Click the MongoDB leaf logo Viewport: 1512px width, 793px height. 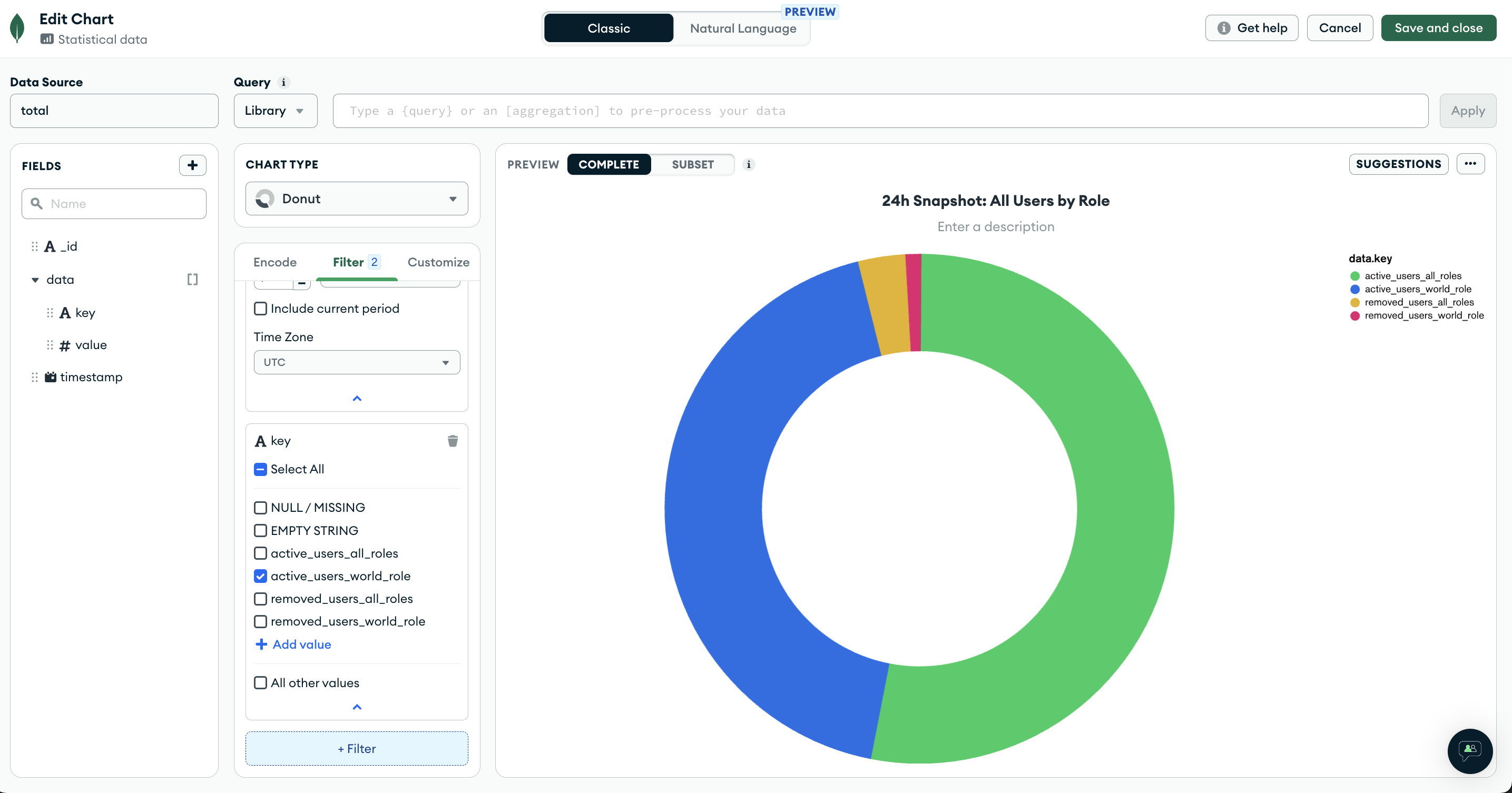coord(17,28)
